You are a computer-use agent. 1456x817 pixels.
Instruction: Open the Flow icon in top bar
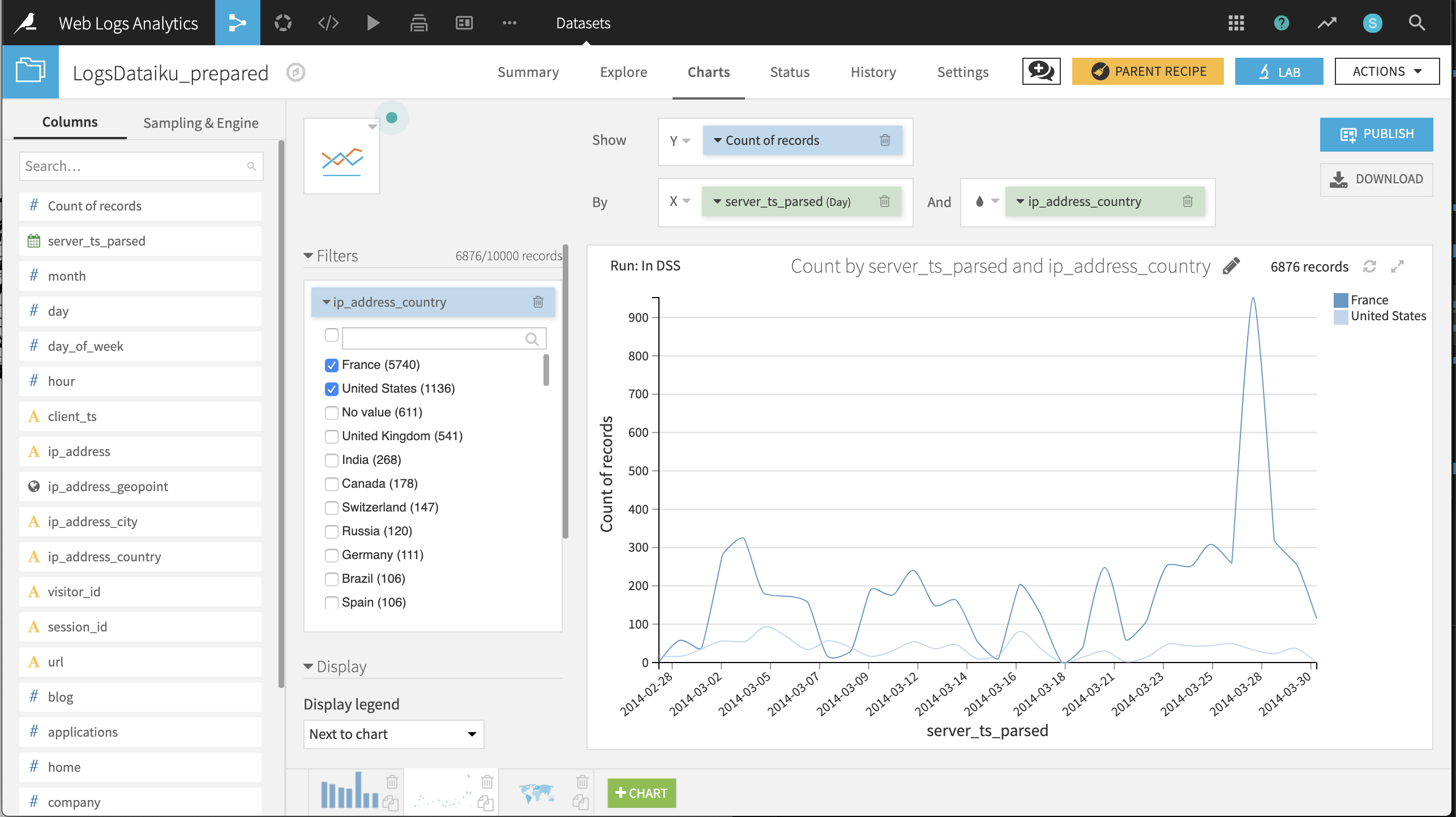pyautogui.click(x=237, y=23)
